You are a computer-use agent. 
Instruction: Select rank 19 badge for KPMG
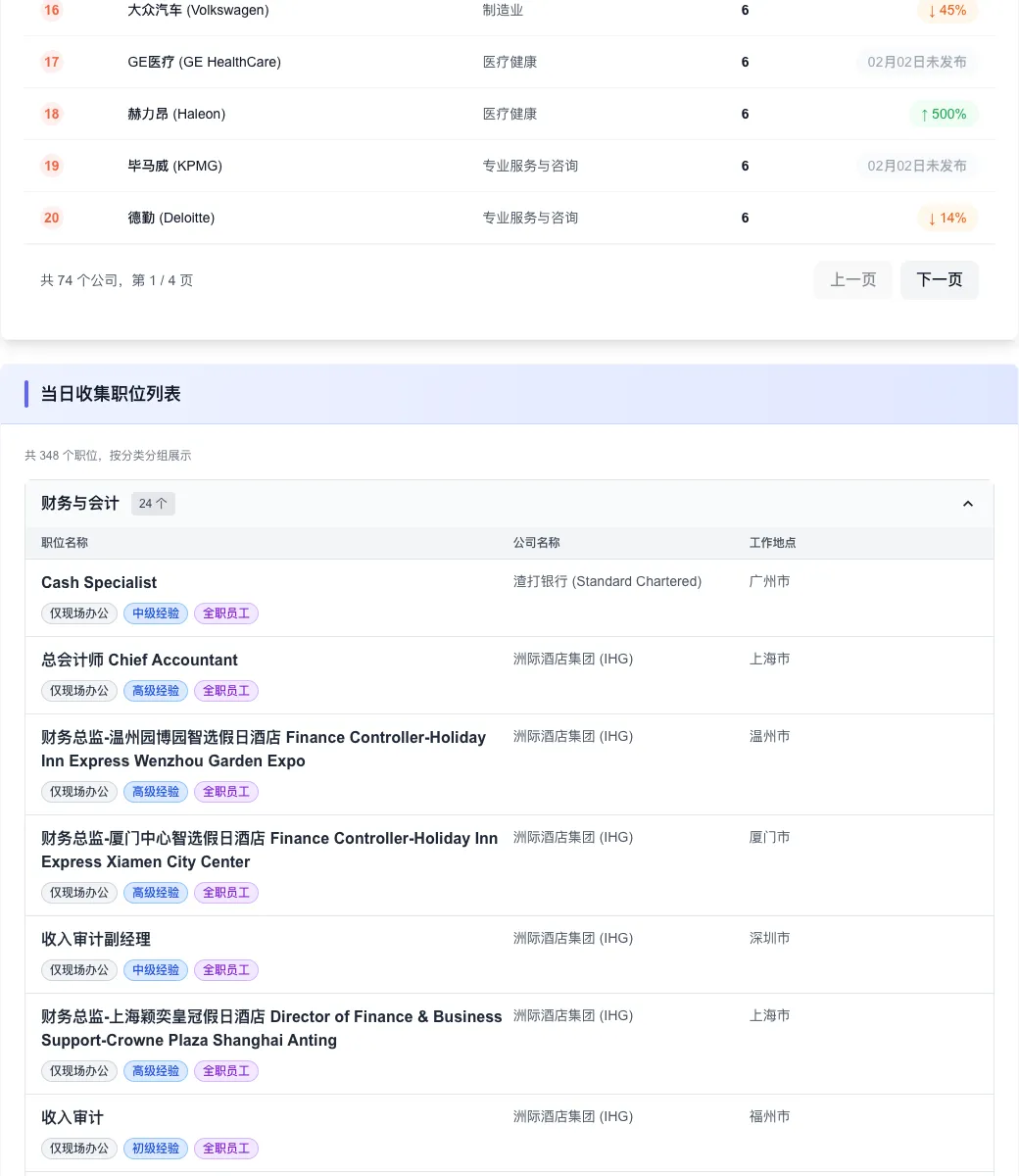52,166
